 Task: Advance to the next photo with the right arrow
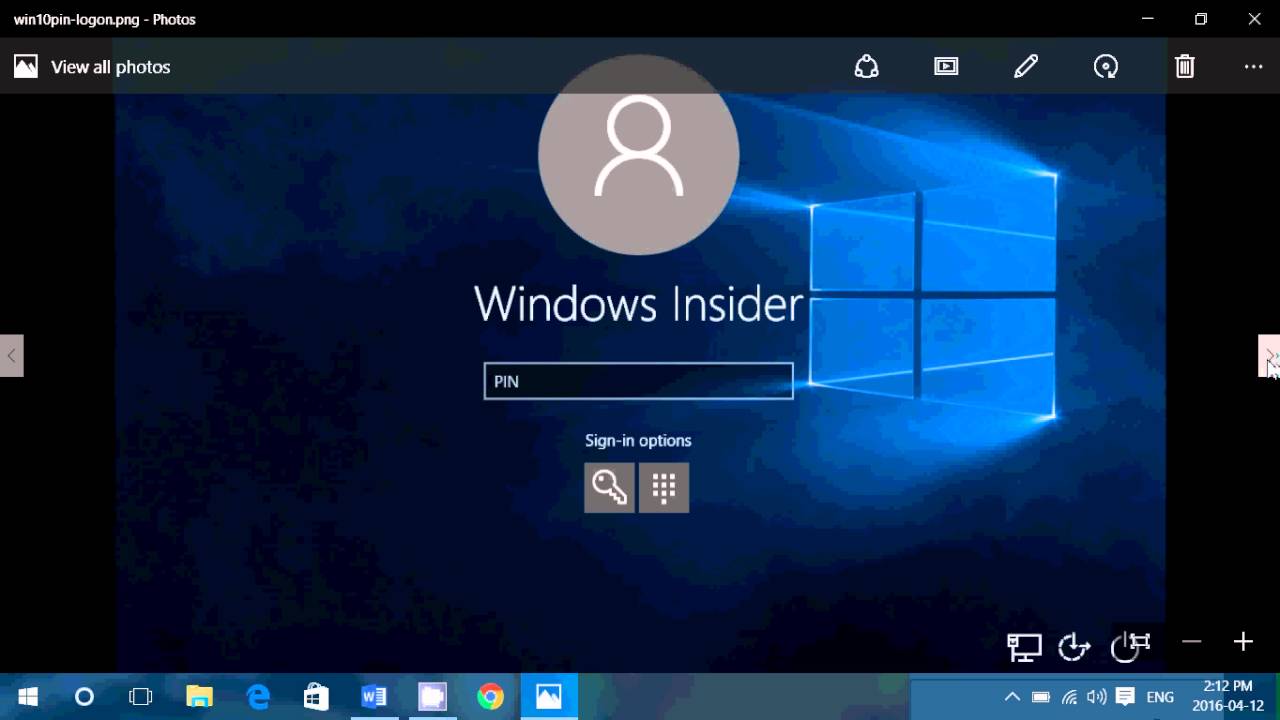click(1269, 356)
